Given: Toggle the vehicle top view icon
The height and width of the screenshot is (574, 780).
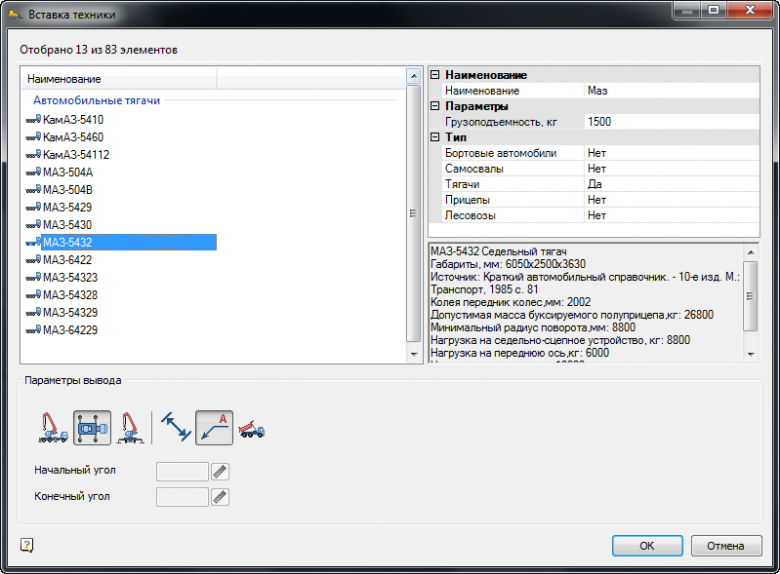Looking at the screenshot, I should point(93,428).
